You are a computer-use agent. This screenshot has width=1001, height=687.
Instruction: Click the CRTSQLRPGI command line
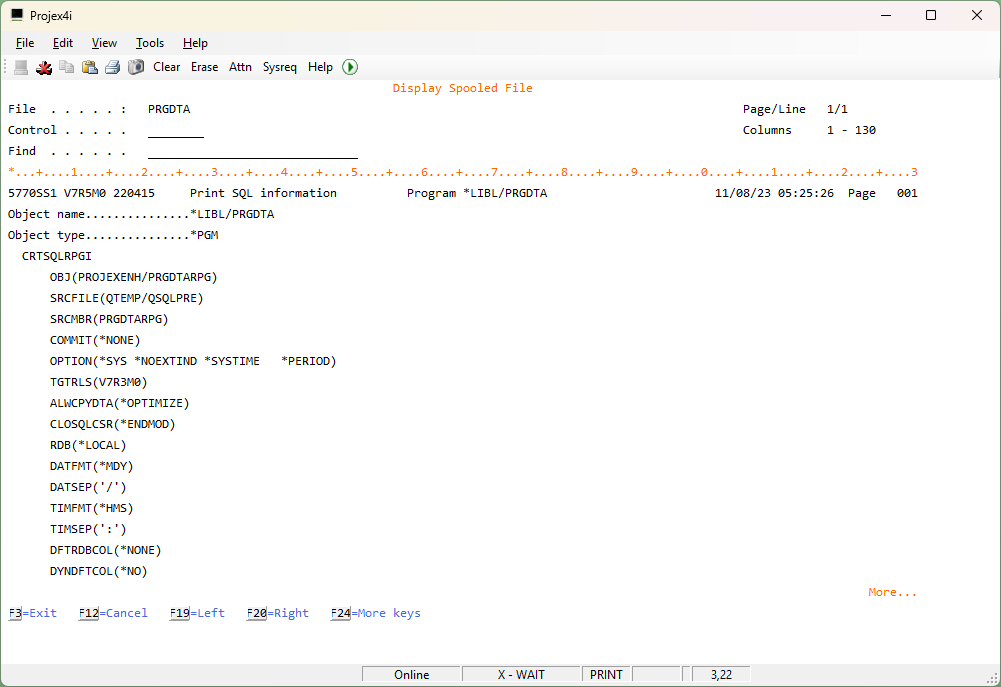pos(57,256)
